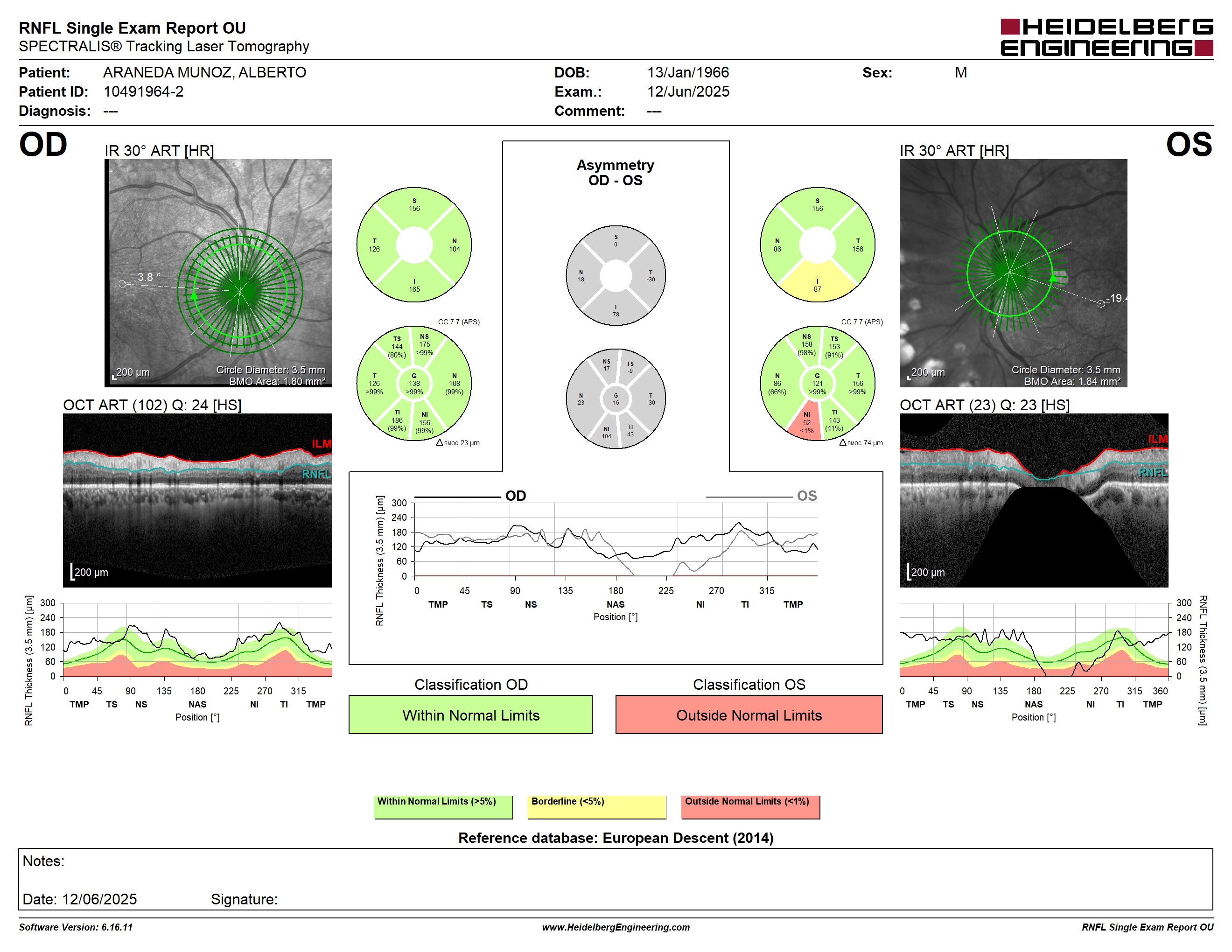Click the Date: 12/06/2025 entry
Viewport: 1232px width, 952px height.
point(79,899)
